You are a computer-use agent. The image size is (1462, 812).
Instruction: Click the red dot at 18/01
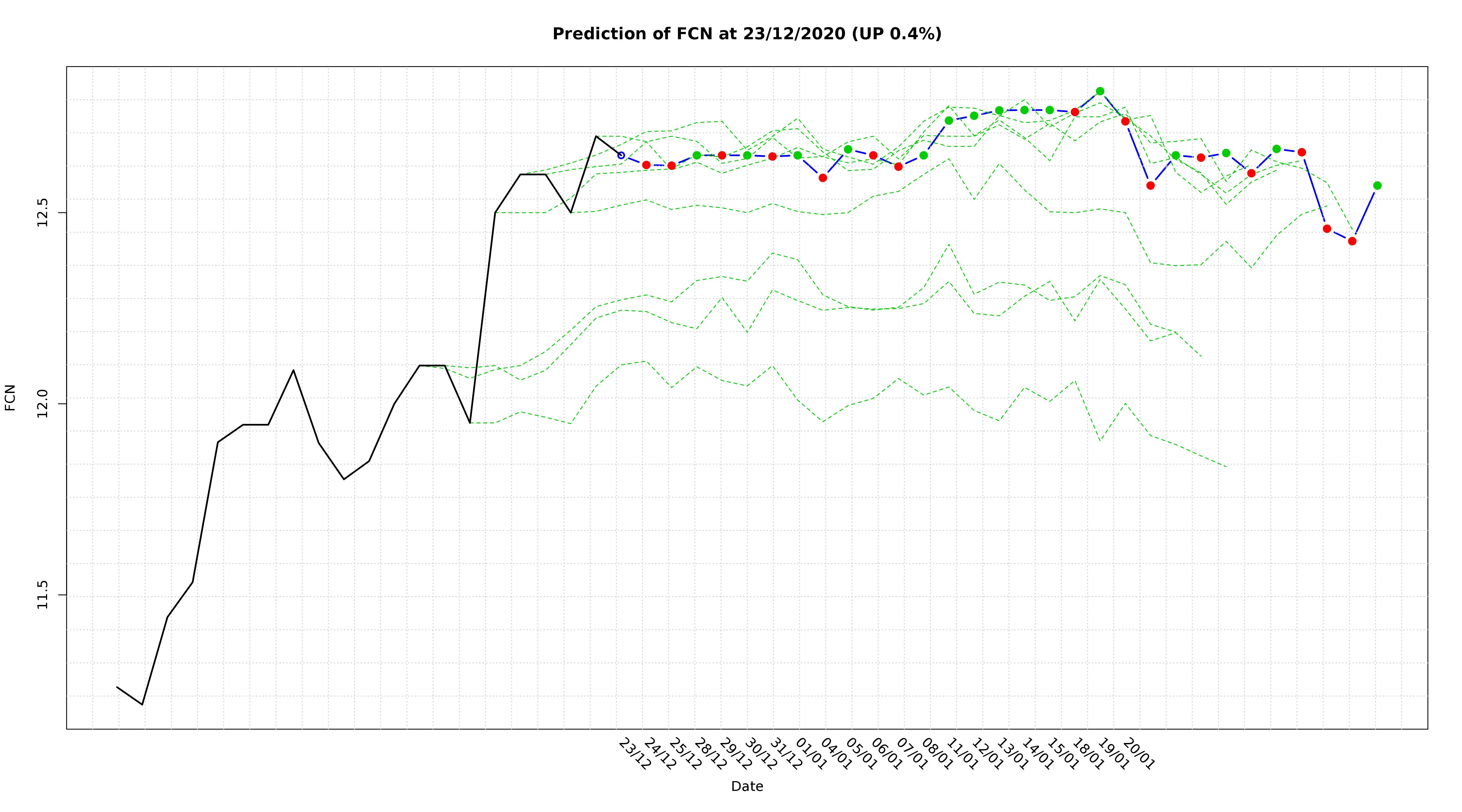point(1075,112)
